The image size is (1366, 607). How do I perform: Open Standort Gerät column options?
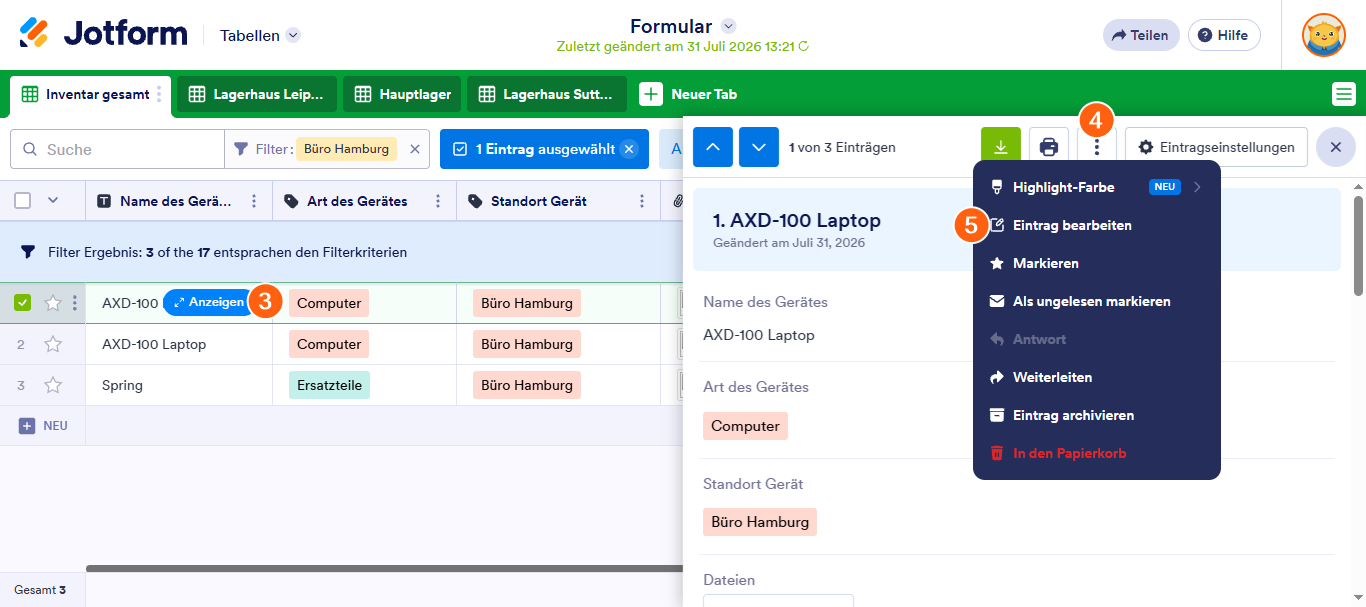click(x=642, y=201)
